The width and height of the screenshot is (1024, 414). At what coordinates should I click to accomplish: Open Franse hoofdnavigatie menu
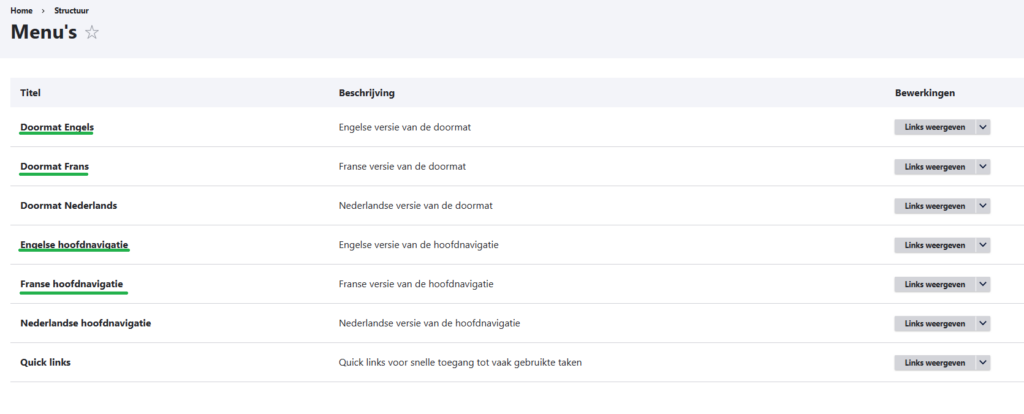point(71,284)
